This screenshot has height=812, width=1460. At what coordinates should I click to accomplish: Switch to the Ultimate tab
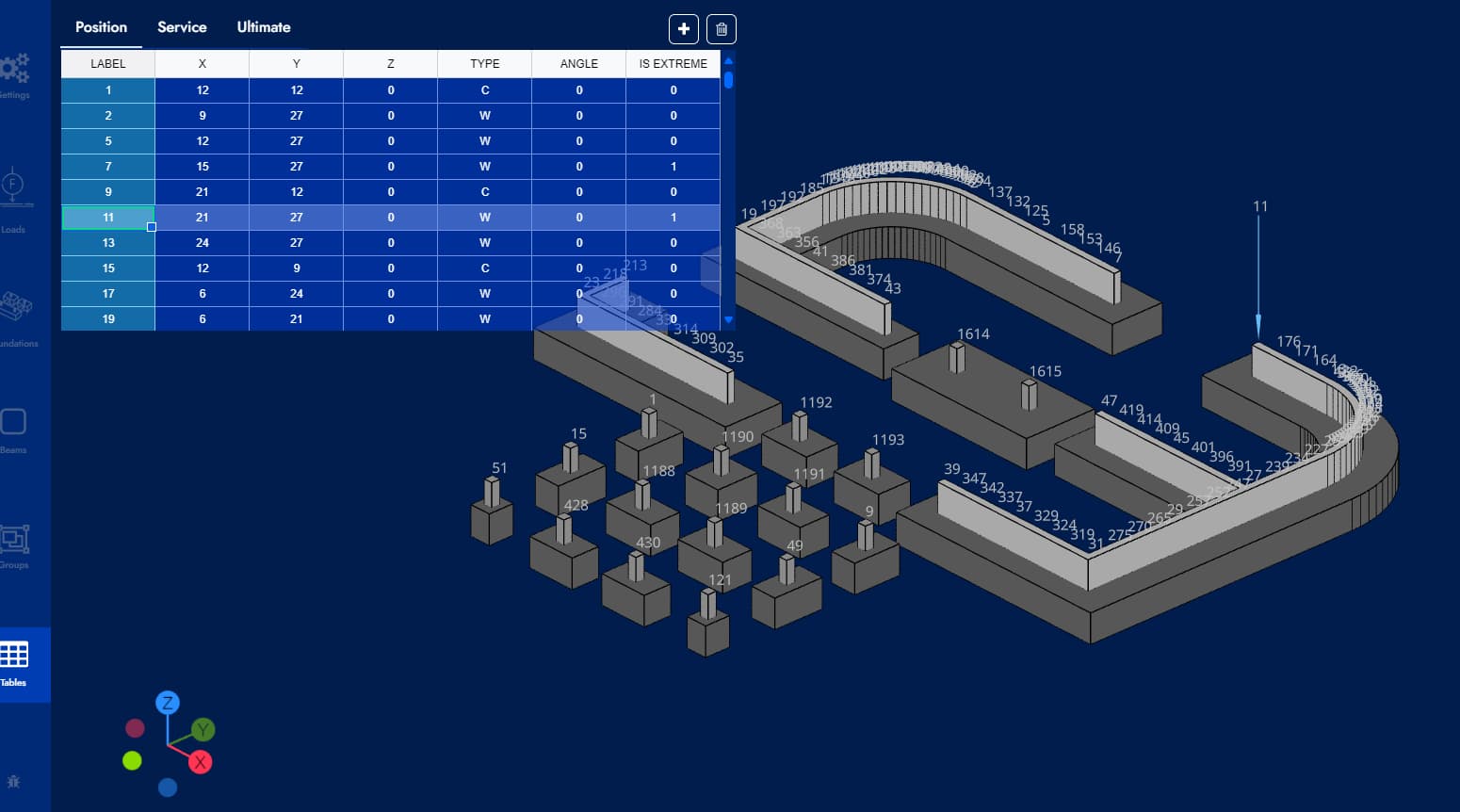264,27
